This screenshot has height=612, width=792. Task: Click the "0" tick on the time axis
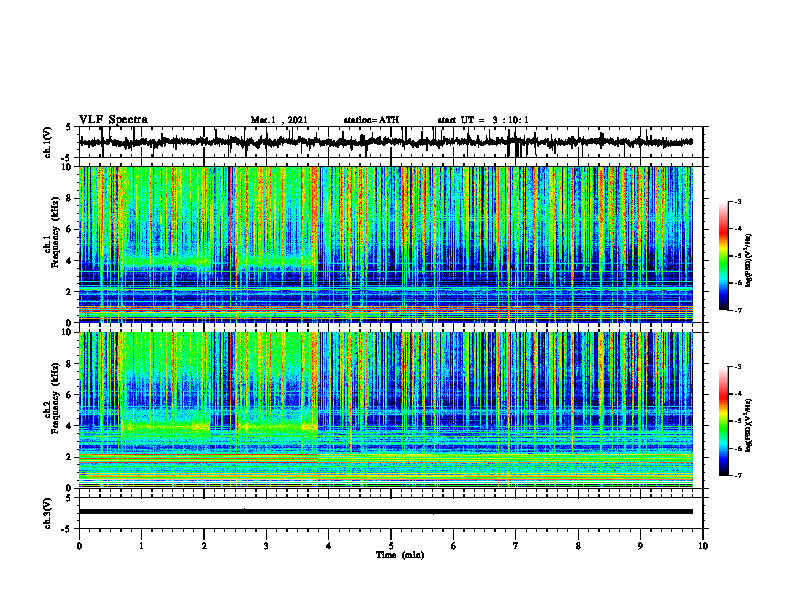(79, 546)
